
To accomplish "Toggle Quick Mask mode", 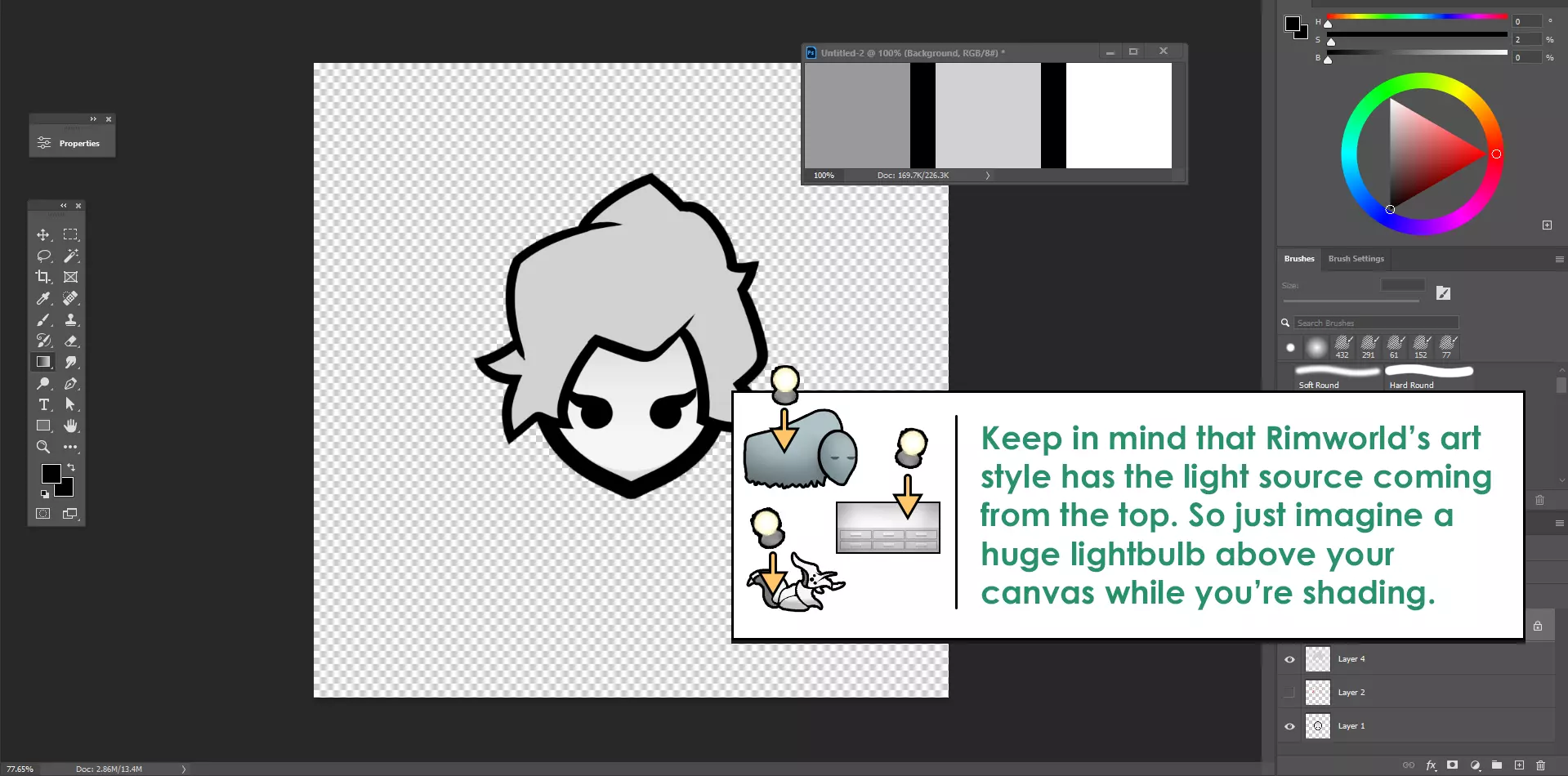I will [x=43, y=514].
